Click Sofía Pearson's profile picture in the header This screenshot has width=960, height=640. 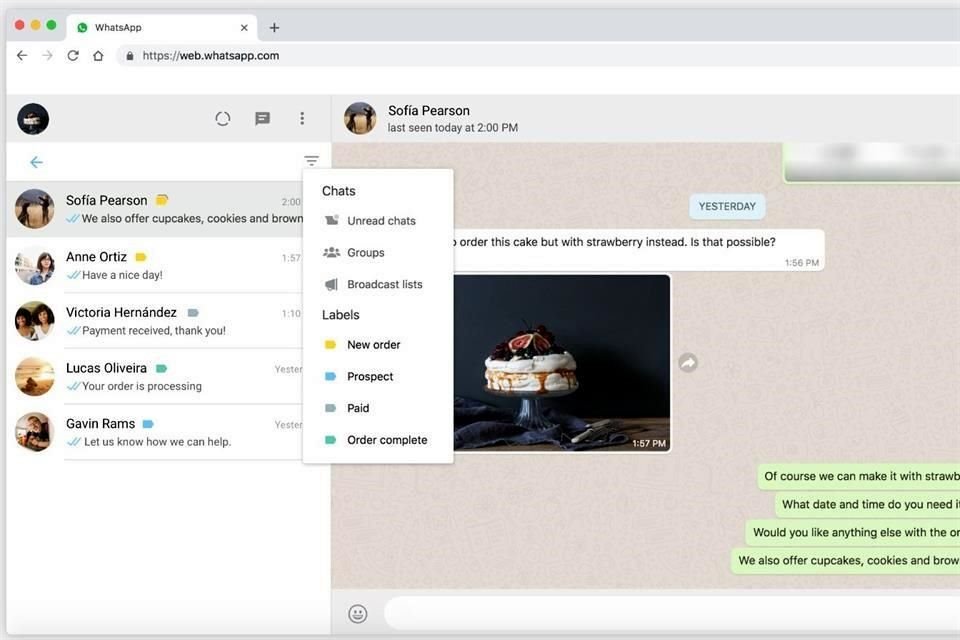point(360,118)
